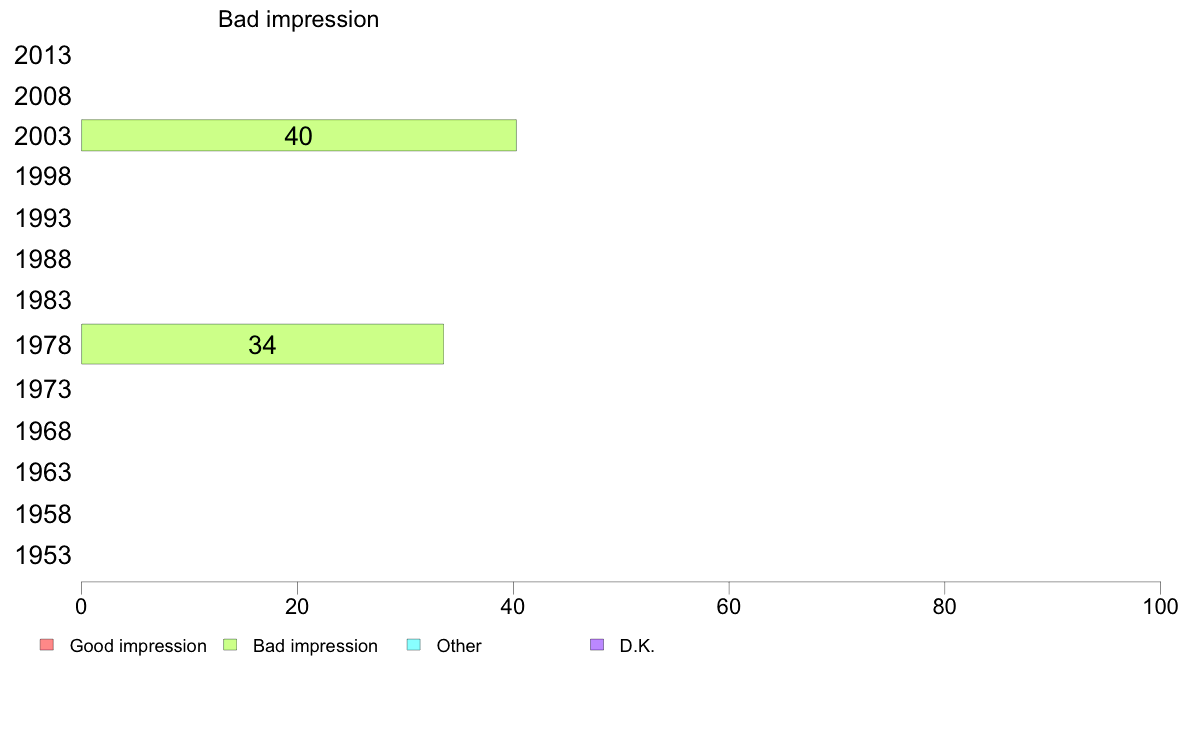Click the 1998 year label
Screen dimensions: 1188x736
tap(42, 177)
